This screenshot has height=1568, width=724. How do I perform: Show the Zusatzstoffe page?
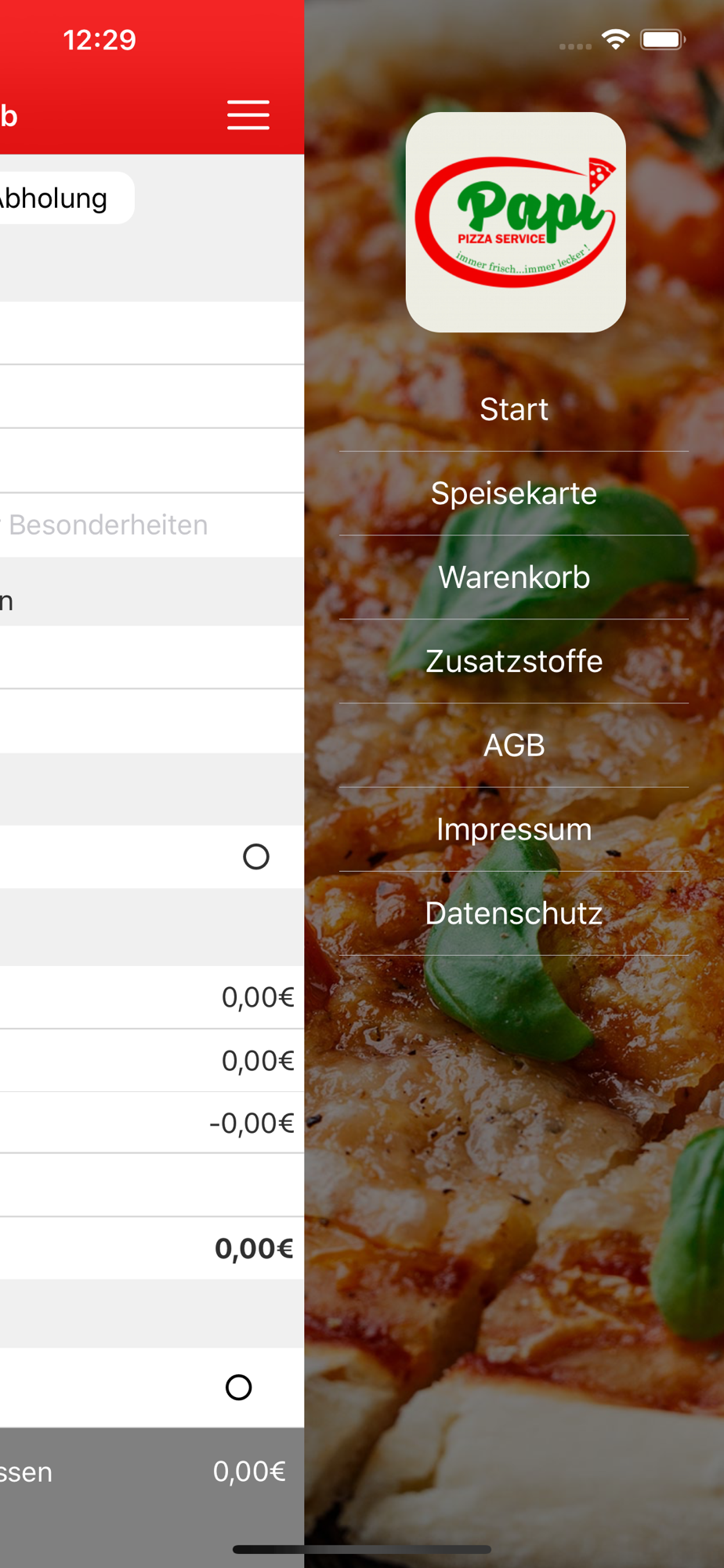pyautogui.click(x=514, y=661)
